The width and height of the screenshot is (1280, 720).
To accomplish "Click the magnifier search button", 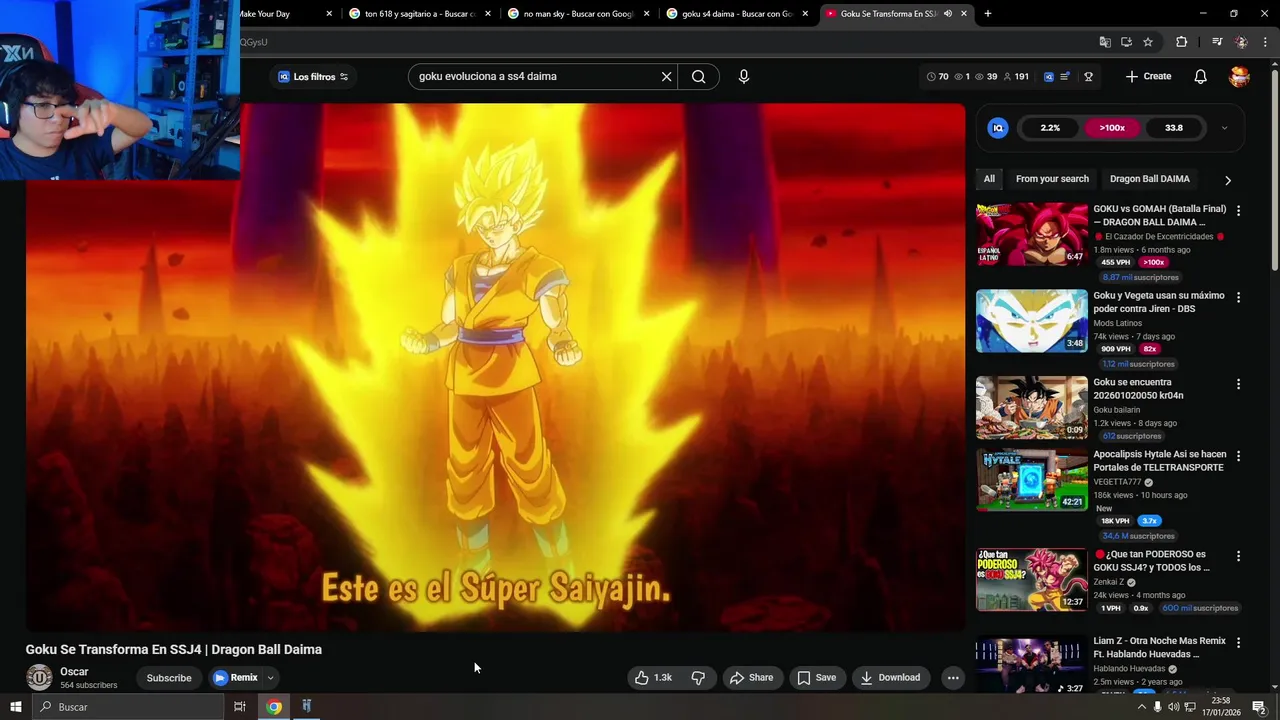I will [698, 76].
